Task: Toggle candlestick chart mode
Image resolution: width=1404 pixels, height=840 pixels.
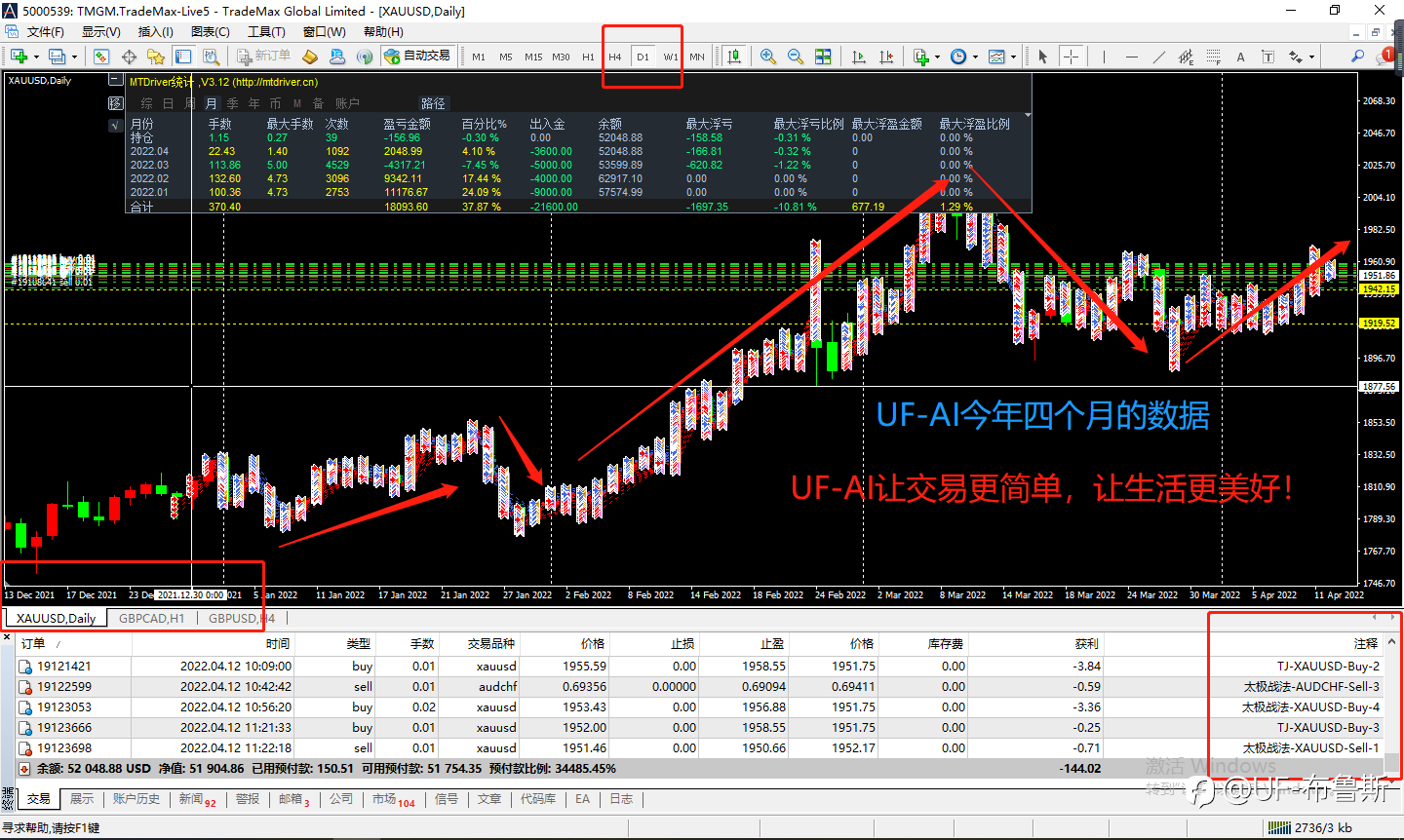Action: tap(734, 57)
